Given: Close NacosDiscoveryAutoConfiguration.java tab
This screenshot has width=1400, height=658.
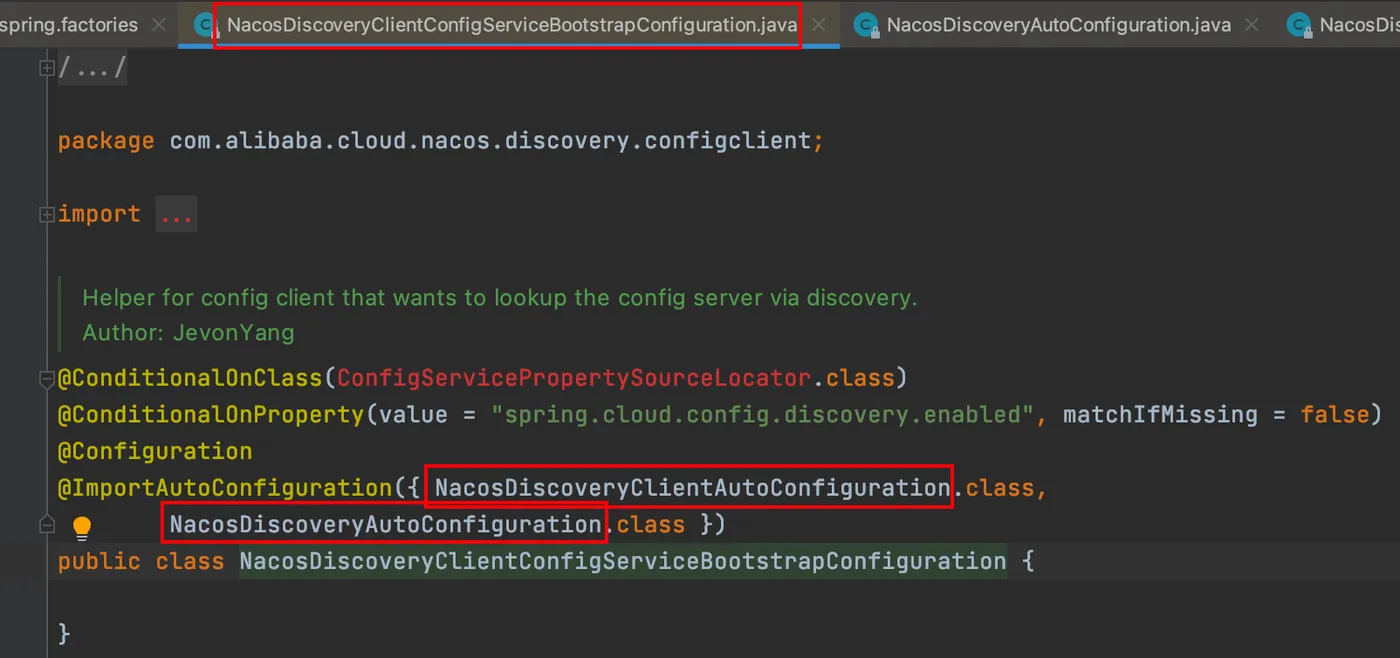Looking at the screenshot, I should tap(1252, 25).
